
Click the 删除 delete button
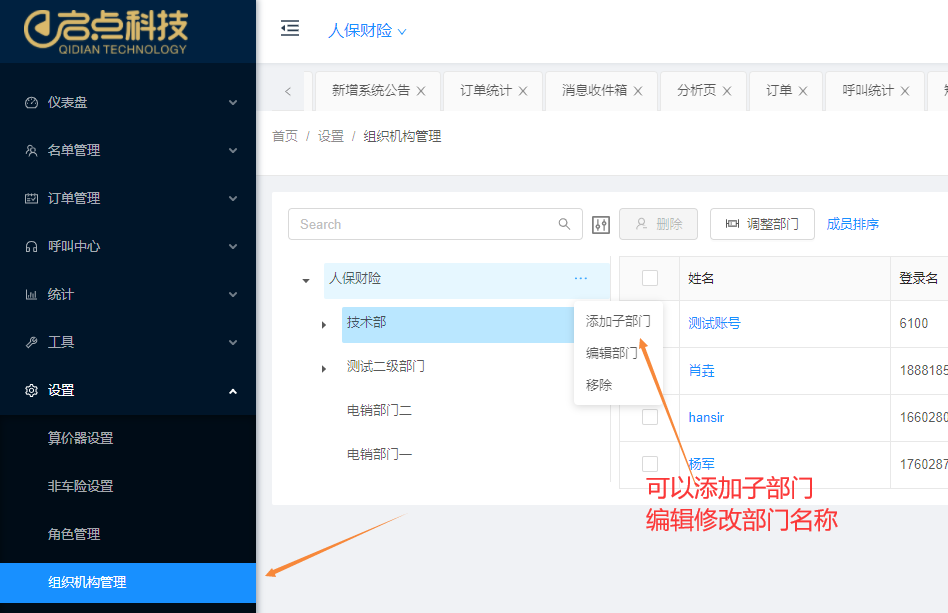pyautogui.click(x=658, y=224)
